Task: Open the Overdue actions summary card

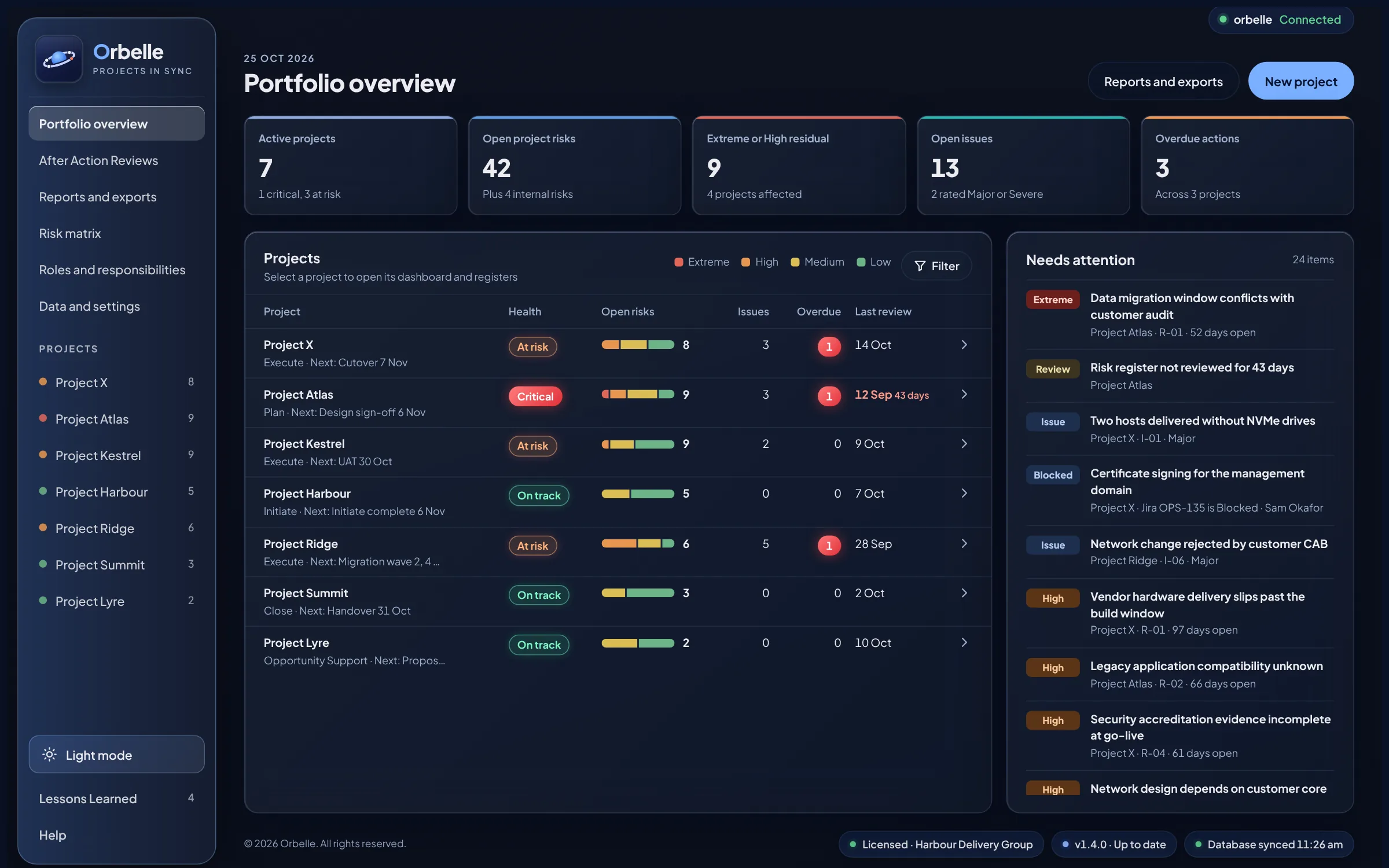Action: 1247,166
